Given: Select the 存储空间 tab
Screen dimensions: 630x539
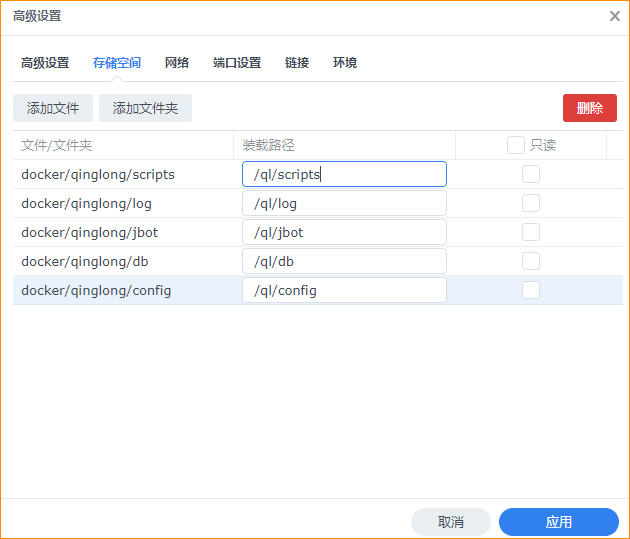Looking at the screenshot, I should tap(117, 63).
